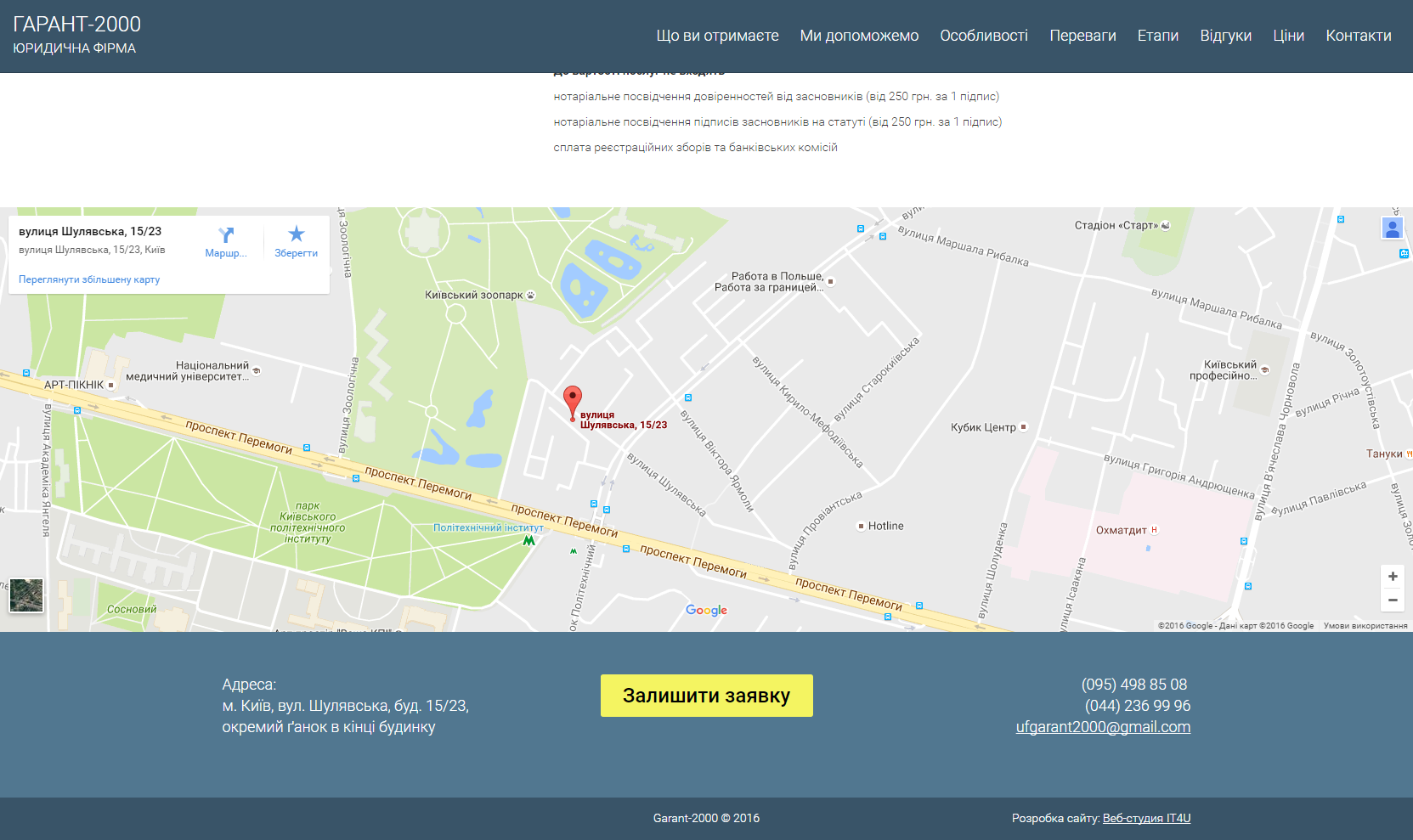
Task: Open Street View pegman icon
Action: [1392, 228]
